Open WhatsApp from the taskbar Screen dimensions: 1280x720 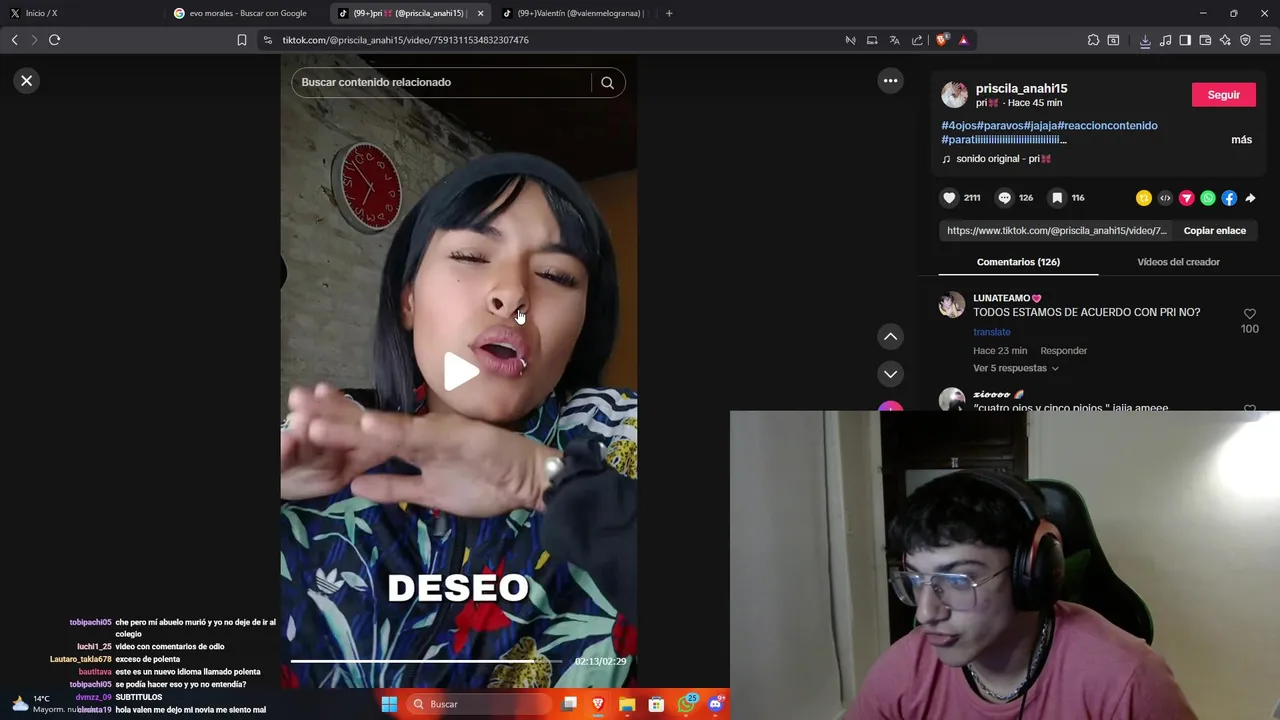[686, 704]
